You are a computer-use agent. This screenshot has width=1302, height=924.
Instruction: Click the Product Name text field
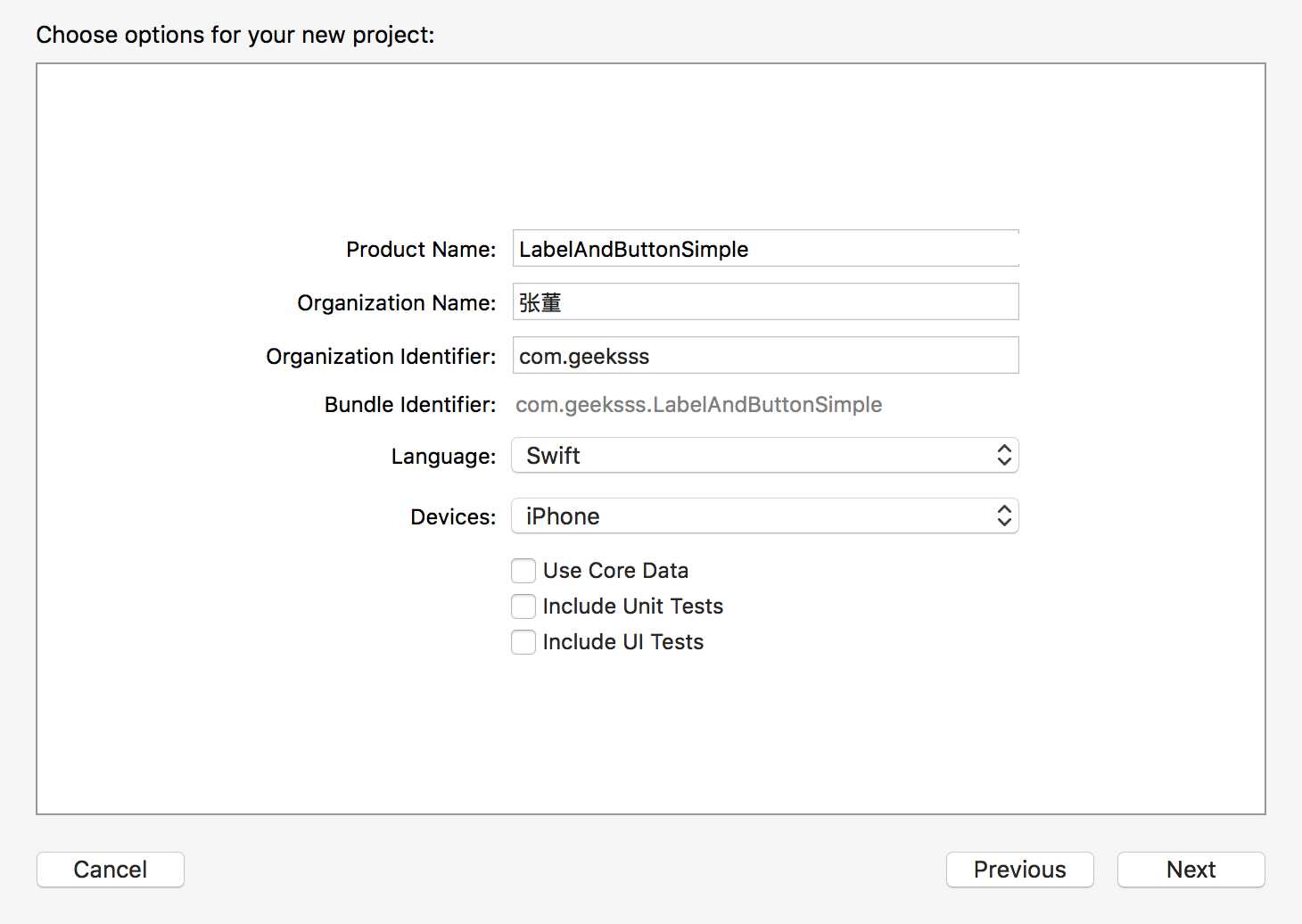point(765,249)
